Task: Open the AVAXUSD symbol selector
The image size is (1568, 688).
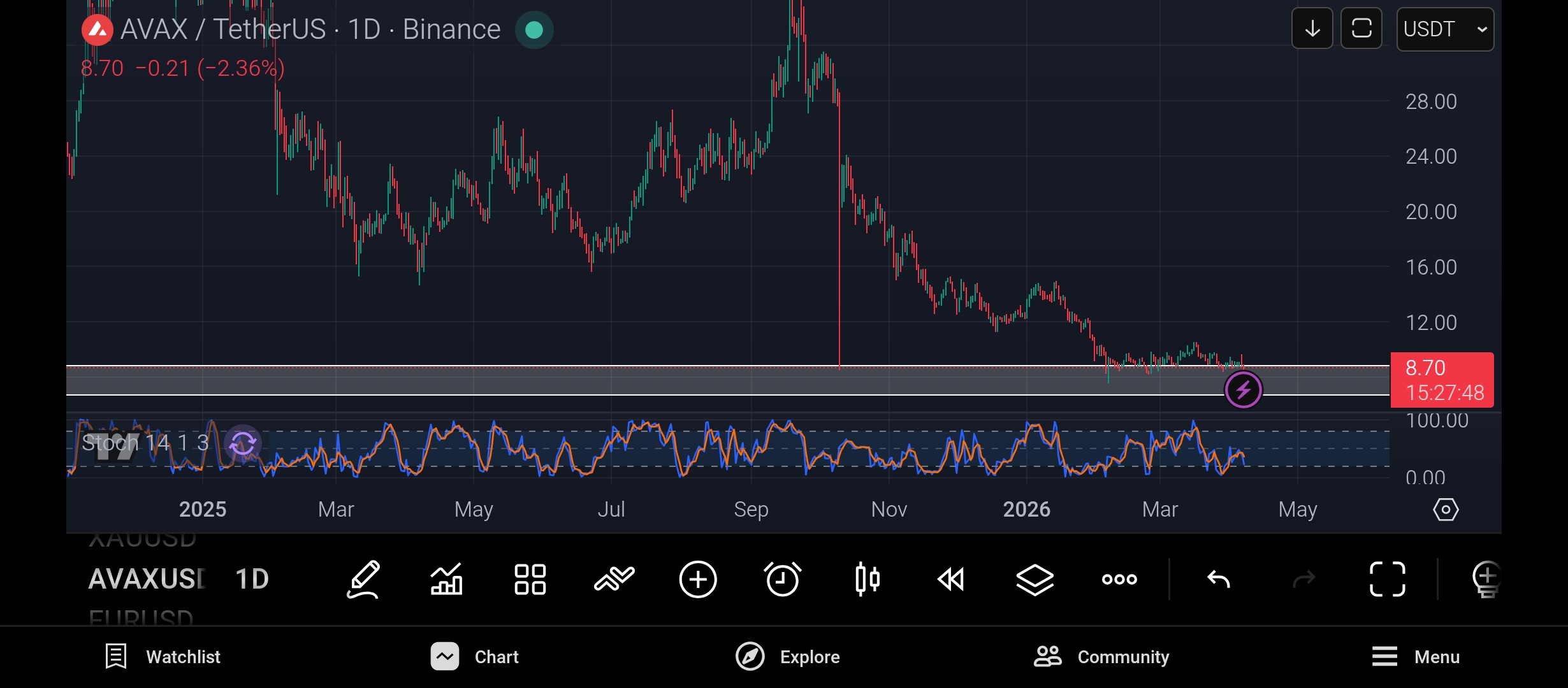Action: 147,579
